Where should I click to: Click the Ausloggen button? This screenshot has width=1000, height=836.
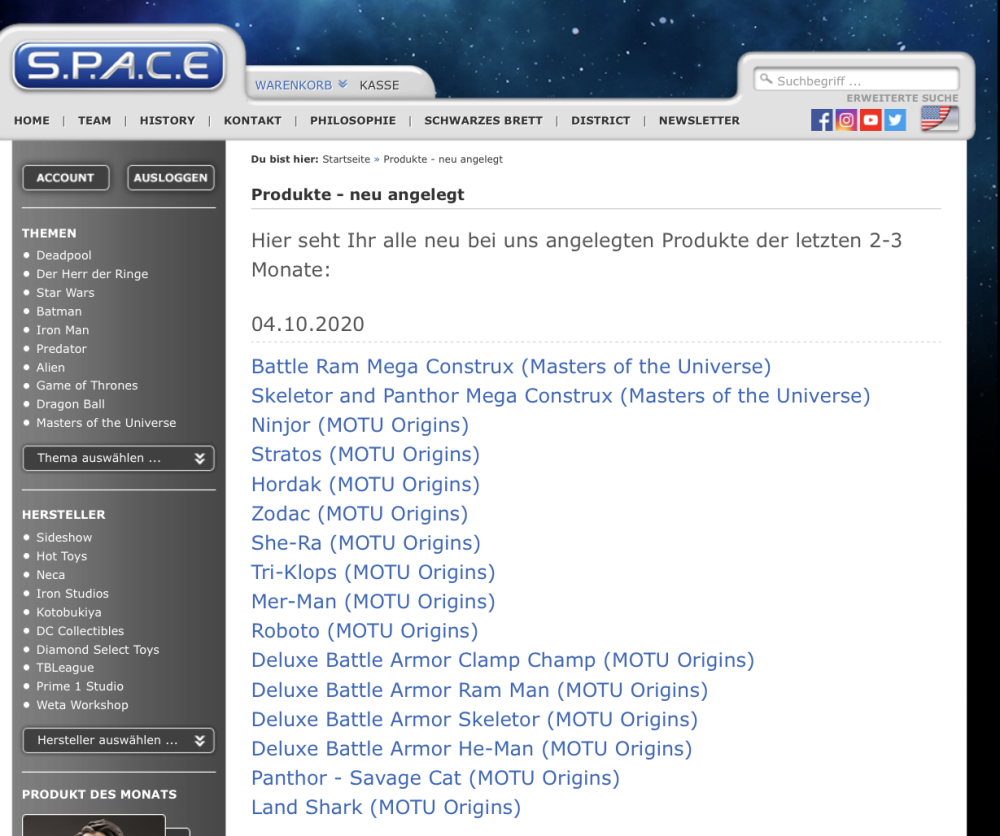click(x=171, y=178)
